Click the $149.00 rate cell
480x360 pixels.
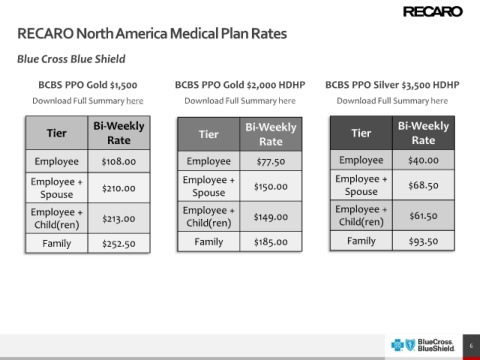click(x=271, y=217)
